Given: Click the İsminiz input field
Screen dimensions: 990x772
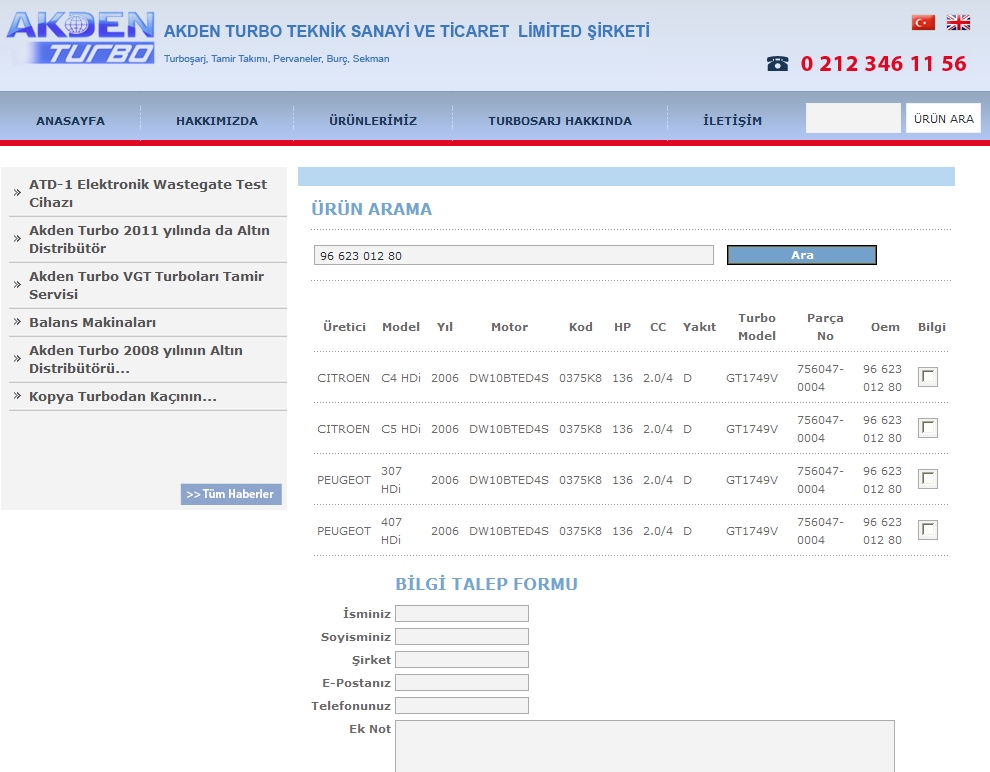Looking at the screenshot, I should [x=462, y=614].
